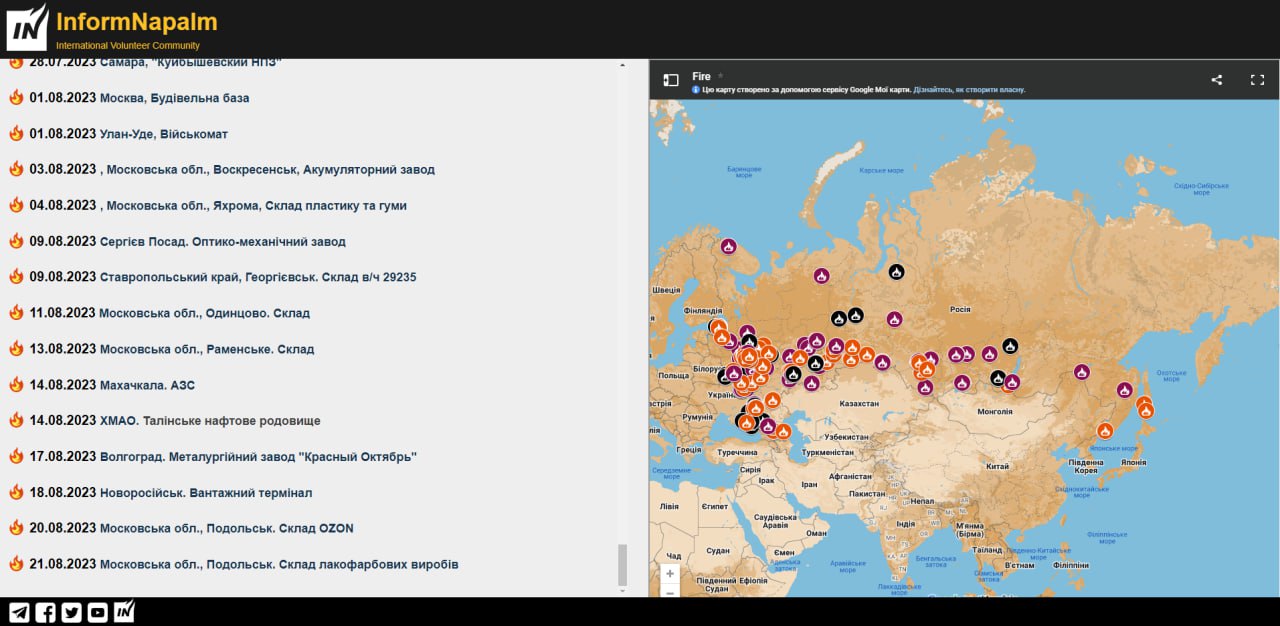Open the Facebook page icon

(x=45, y=612)
